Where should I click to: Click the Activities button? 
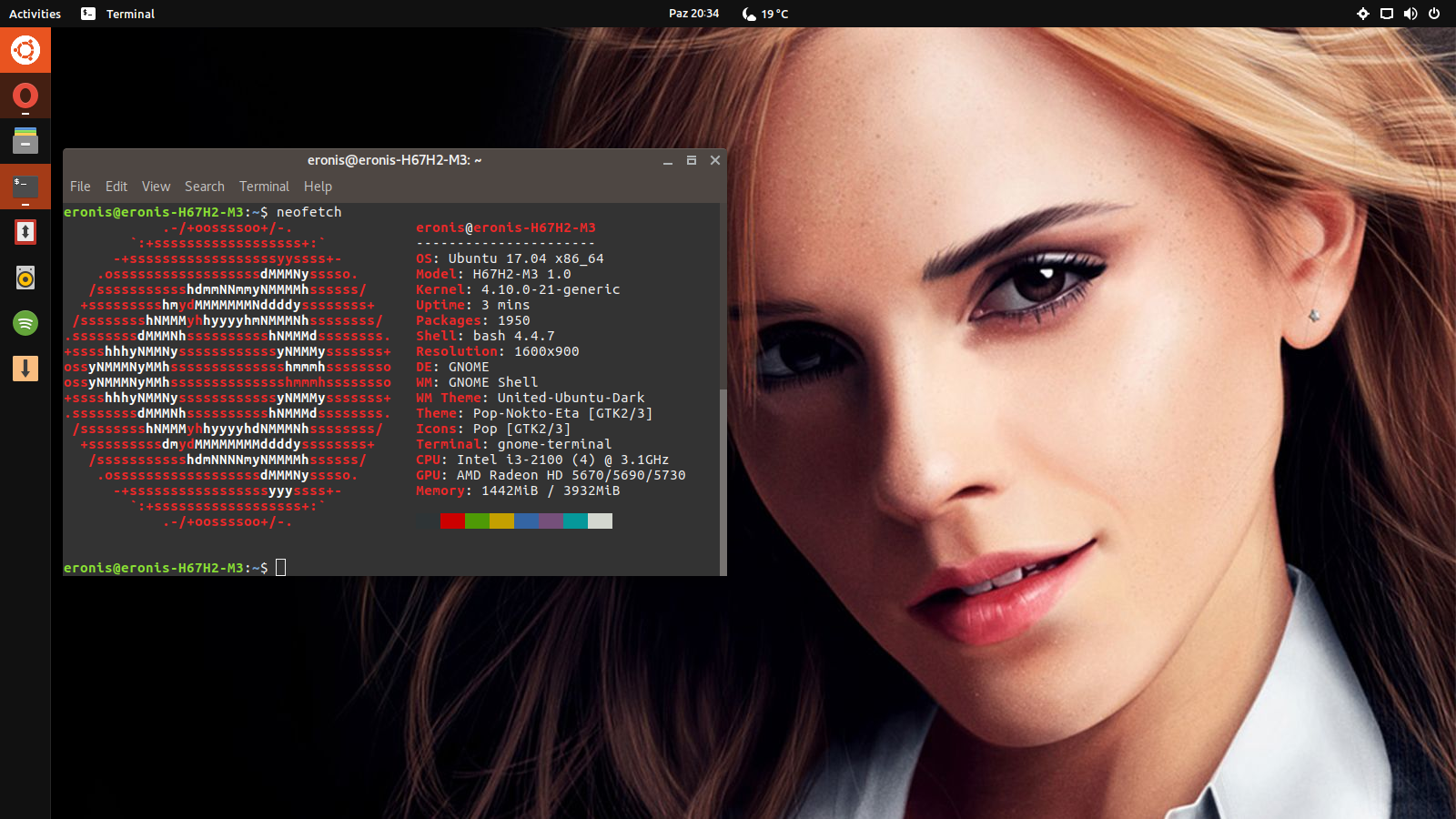(35, 14)
